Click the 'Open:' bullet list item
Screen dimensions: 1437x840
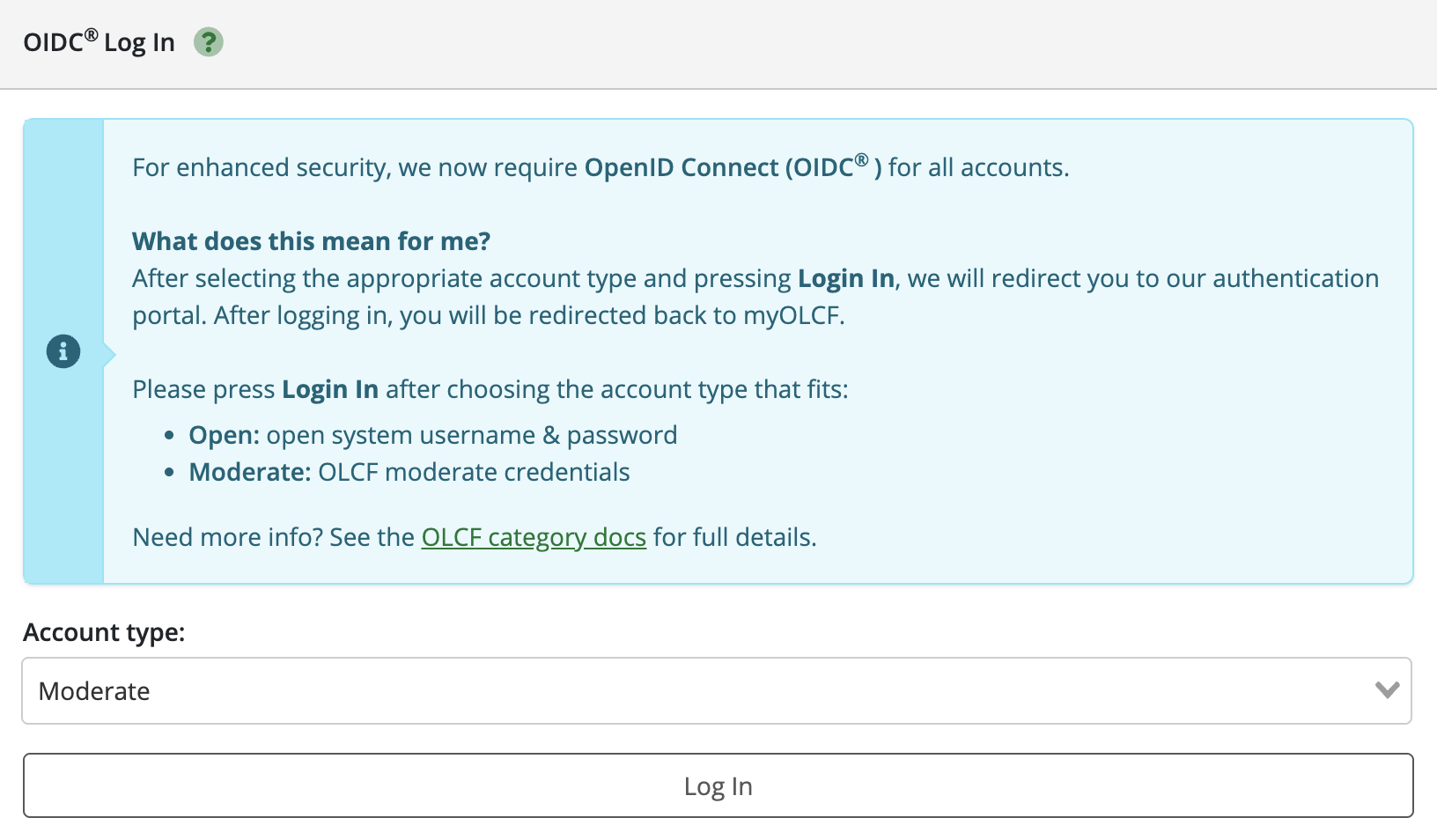click(x=432, y=435)
